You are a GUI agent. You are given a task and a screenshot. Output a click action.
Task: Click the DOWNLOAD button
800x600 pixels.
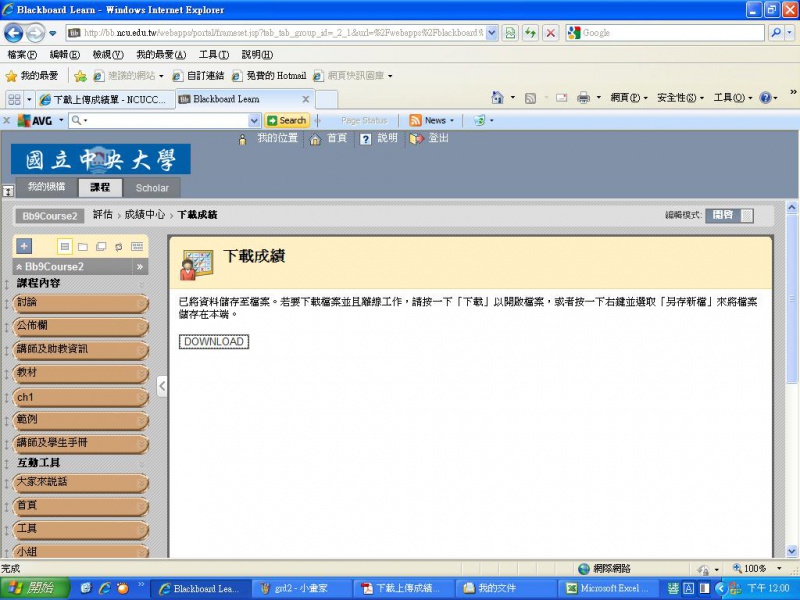pyautogui.click(x=214, y=342)
